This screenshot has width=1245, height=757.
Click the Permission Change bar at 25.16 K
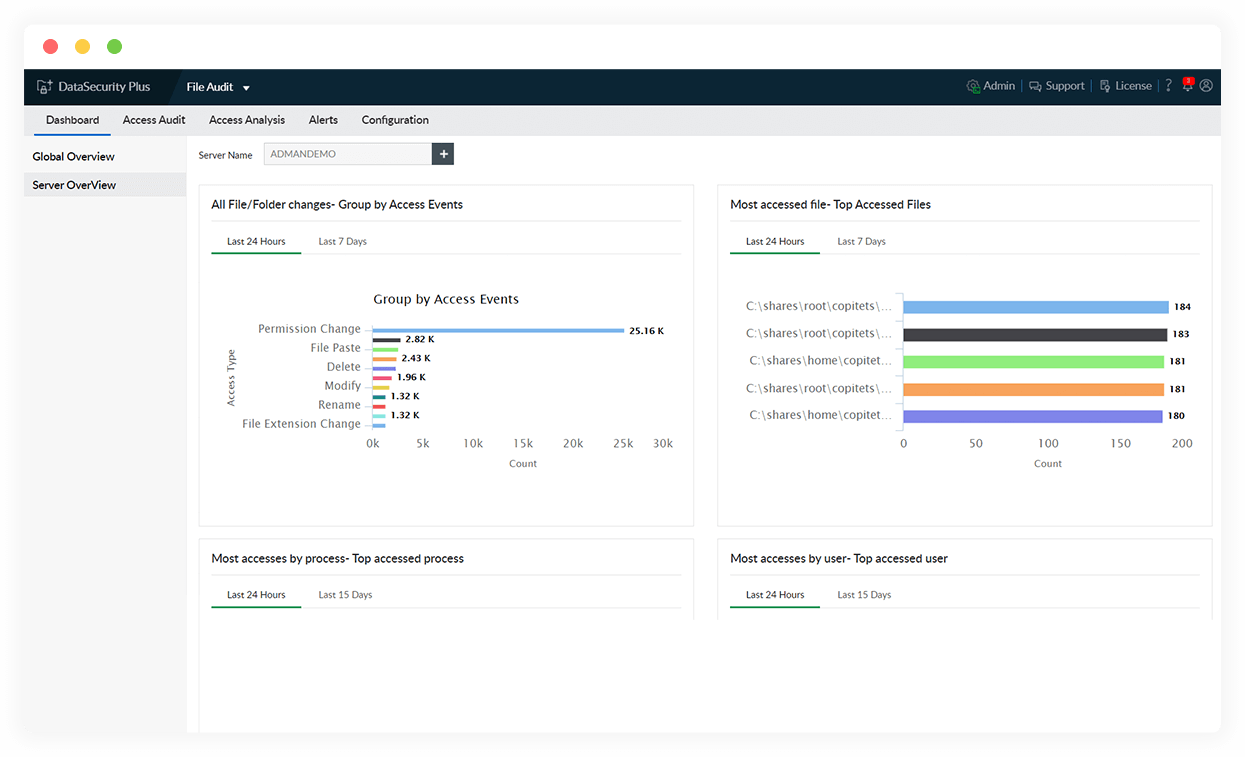[498, 330]
